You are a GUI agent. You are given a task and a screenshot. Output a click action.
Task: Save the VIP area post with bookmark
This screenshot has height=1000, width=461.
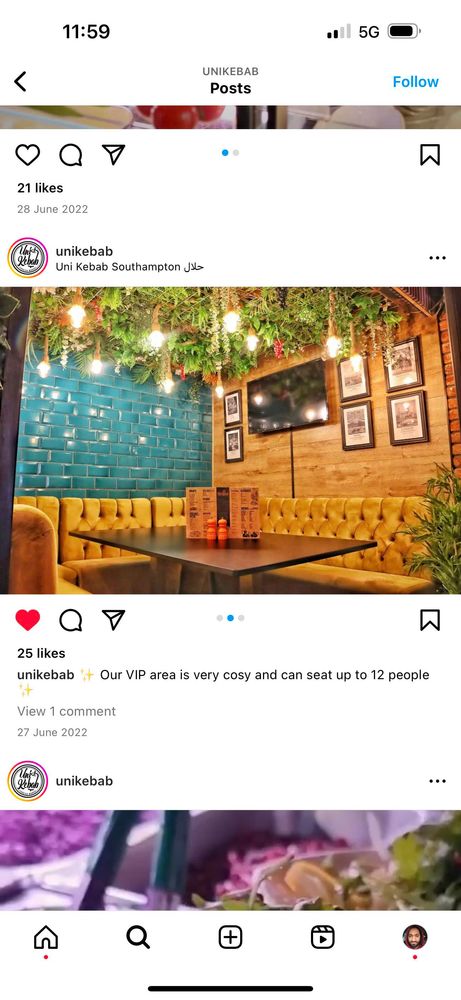(430, 619)
